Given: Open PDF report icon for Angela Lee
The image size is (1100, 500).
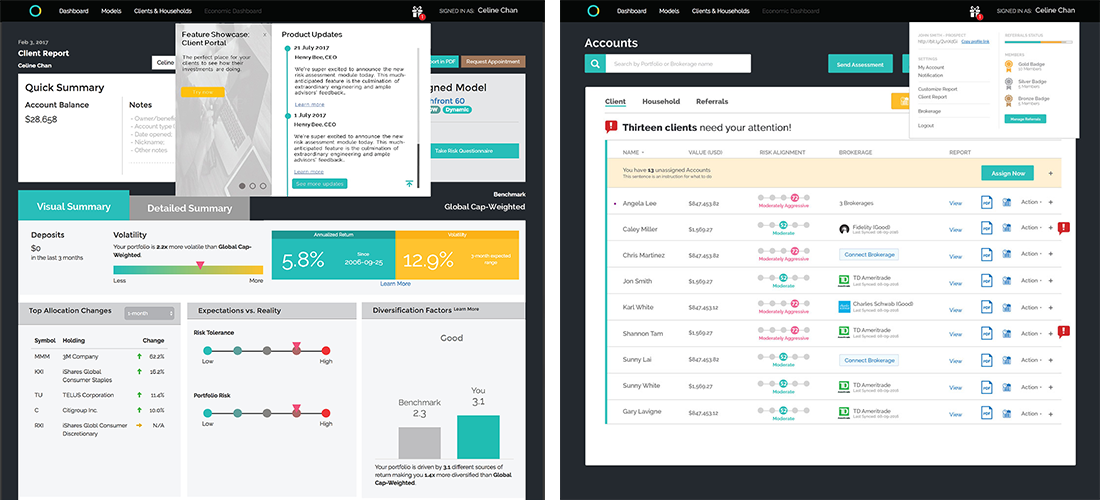Looking at the screenshot, I should [985, 202].
